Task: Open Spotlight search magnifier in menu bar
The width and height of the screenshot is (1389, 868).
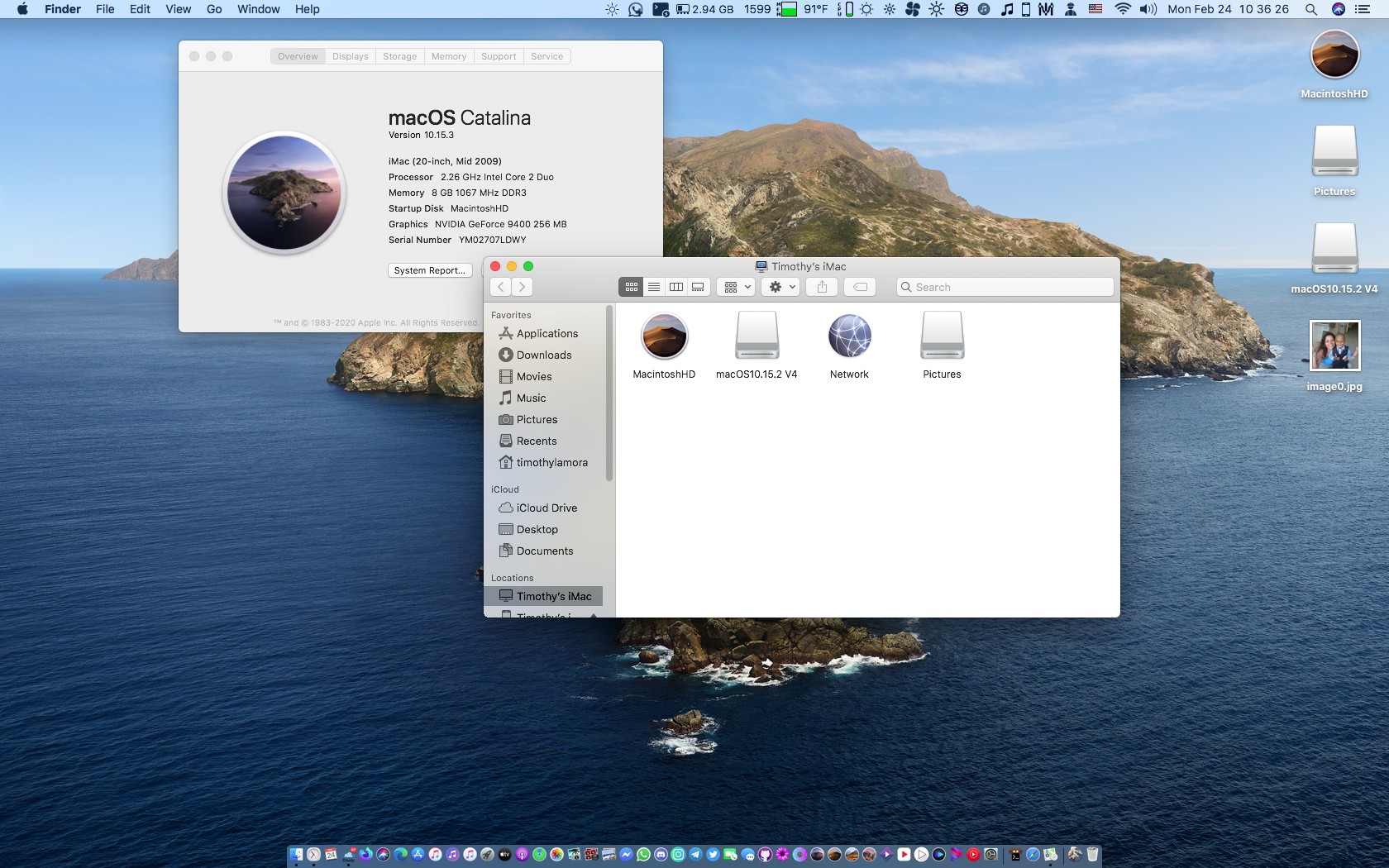Action: (1310, 9)
